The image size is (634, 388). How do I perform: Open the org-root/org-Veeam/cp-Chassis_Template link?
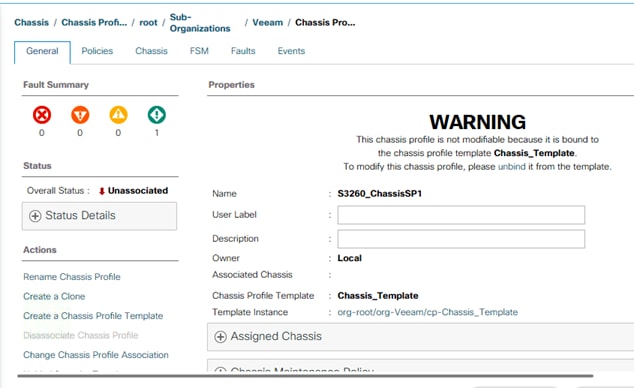[x=427, y=312]
